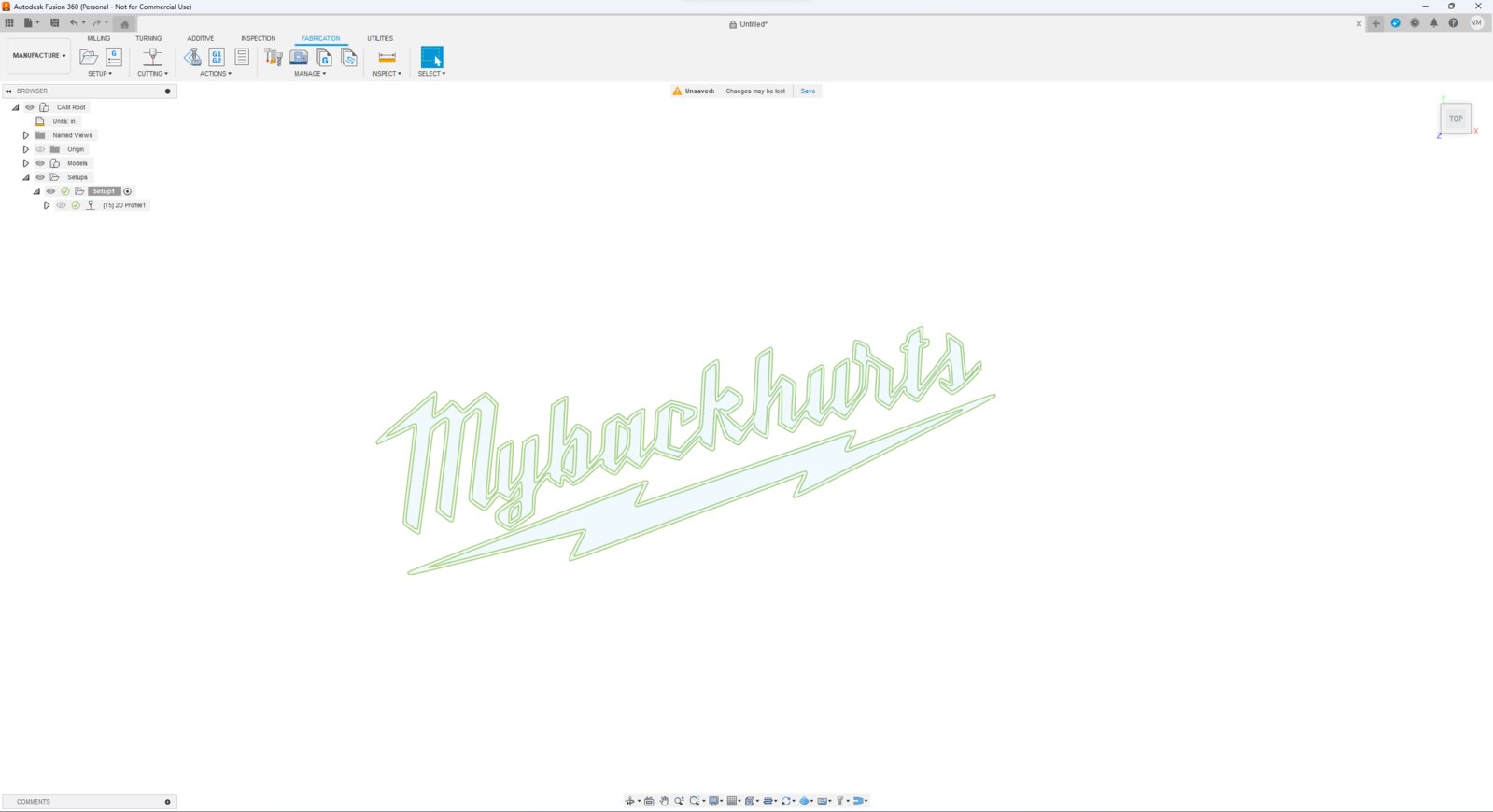Open the Help question mark icon
This screenshot has height=812, width=1493.
[x=1453, y=23]
